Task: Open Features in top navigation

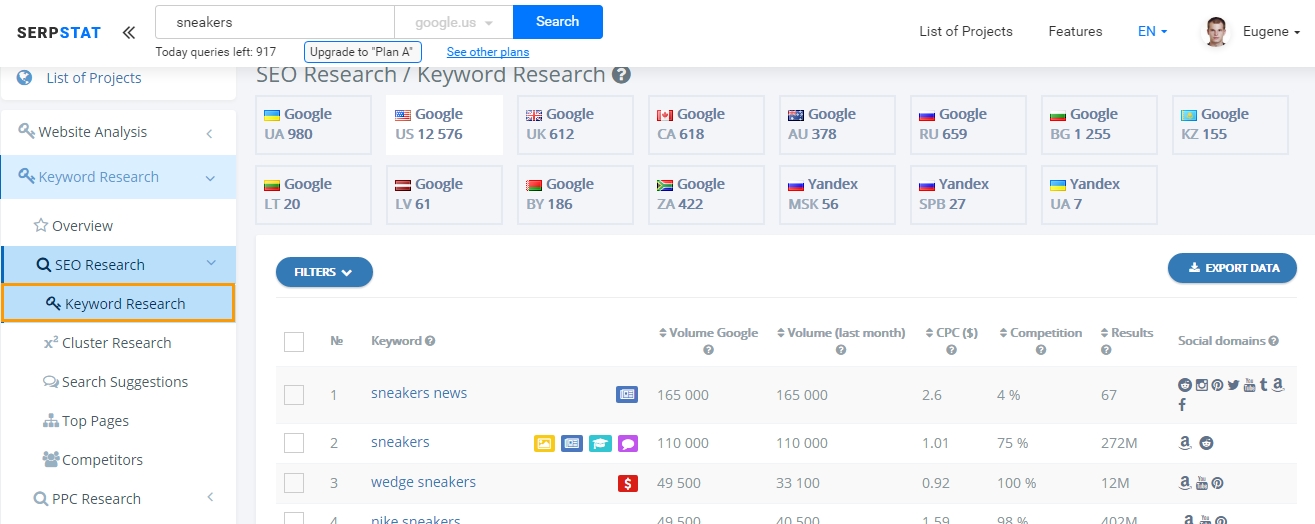Action: point(1075,32)
